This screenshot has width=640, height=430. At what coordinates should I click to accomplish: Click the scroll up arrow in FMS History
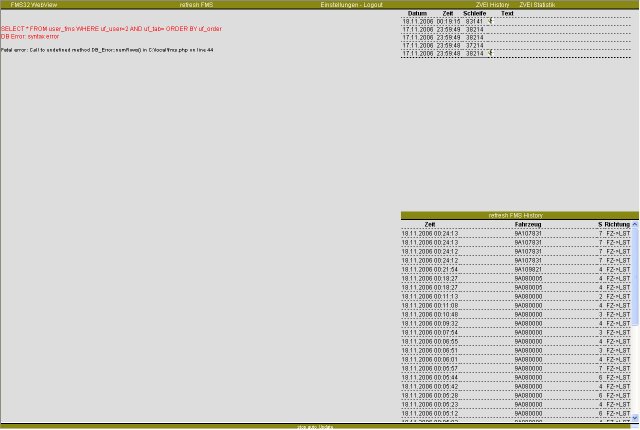635,225
